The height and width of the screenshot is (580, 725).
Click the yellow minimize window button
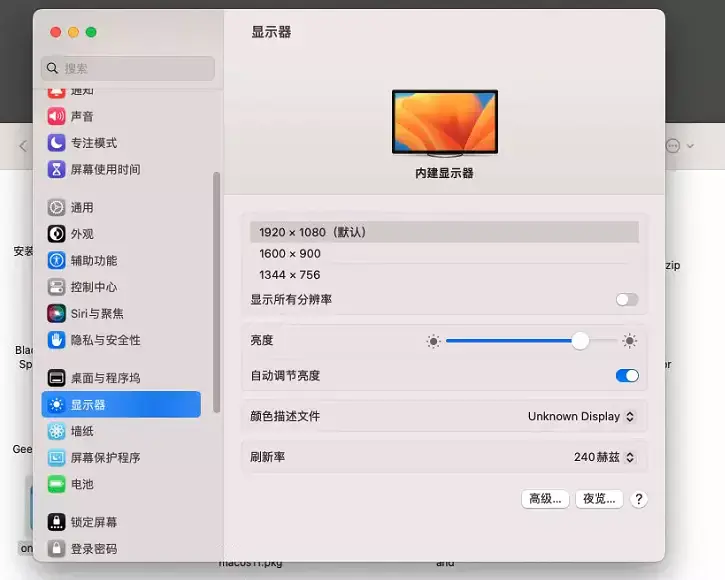(x=74, y=32)
